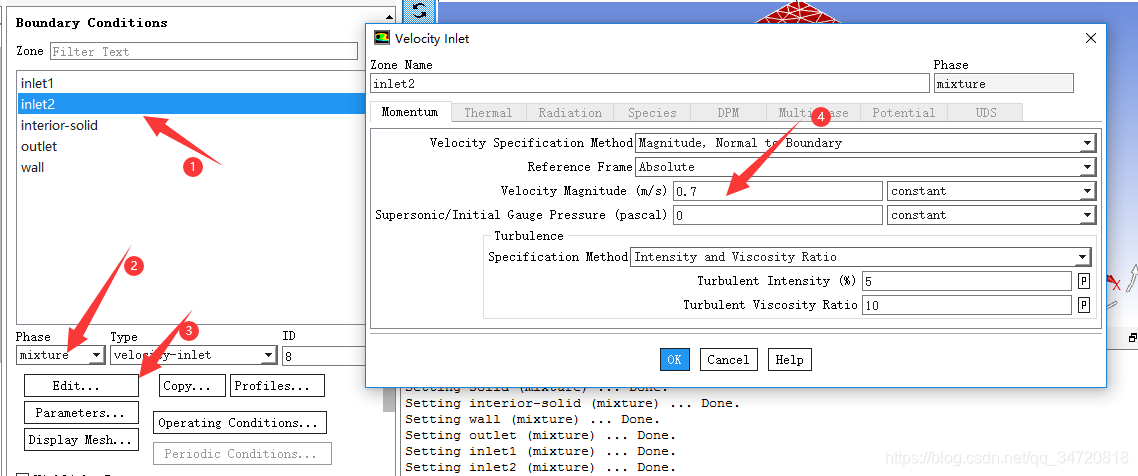Click the Edit... button
Viewport: 1138px width, 476px height.
81,386
